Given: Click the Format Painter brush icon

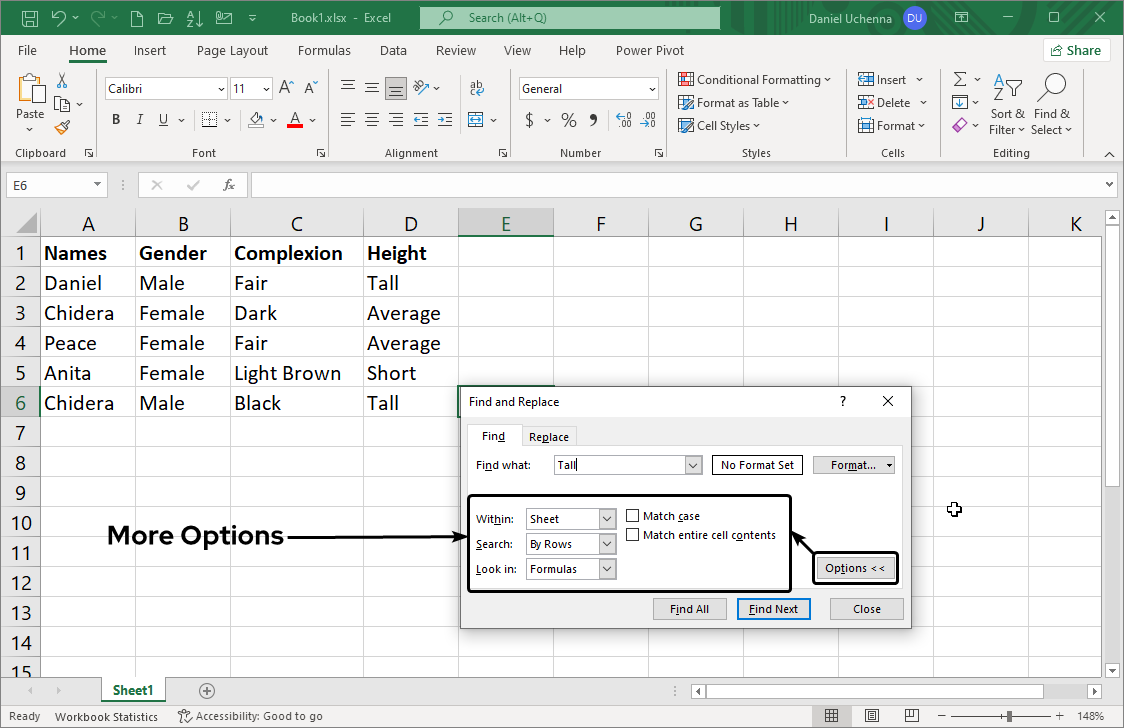Looking at the screenshot, I should pyautogui.click(x=62, y=128).
